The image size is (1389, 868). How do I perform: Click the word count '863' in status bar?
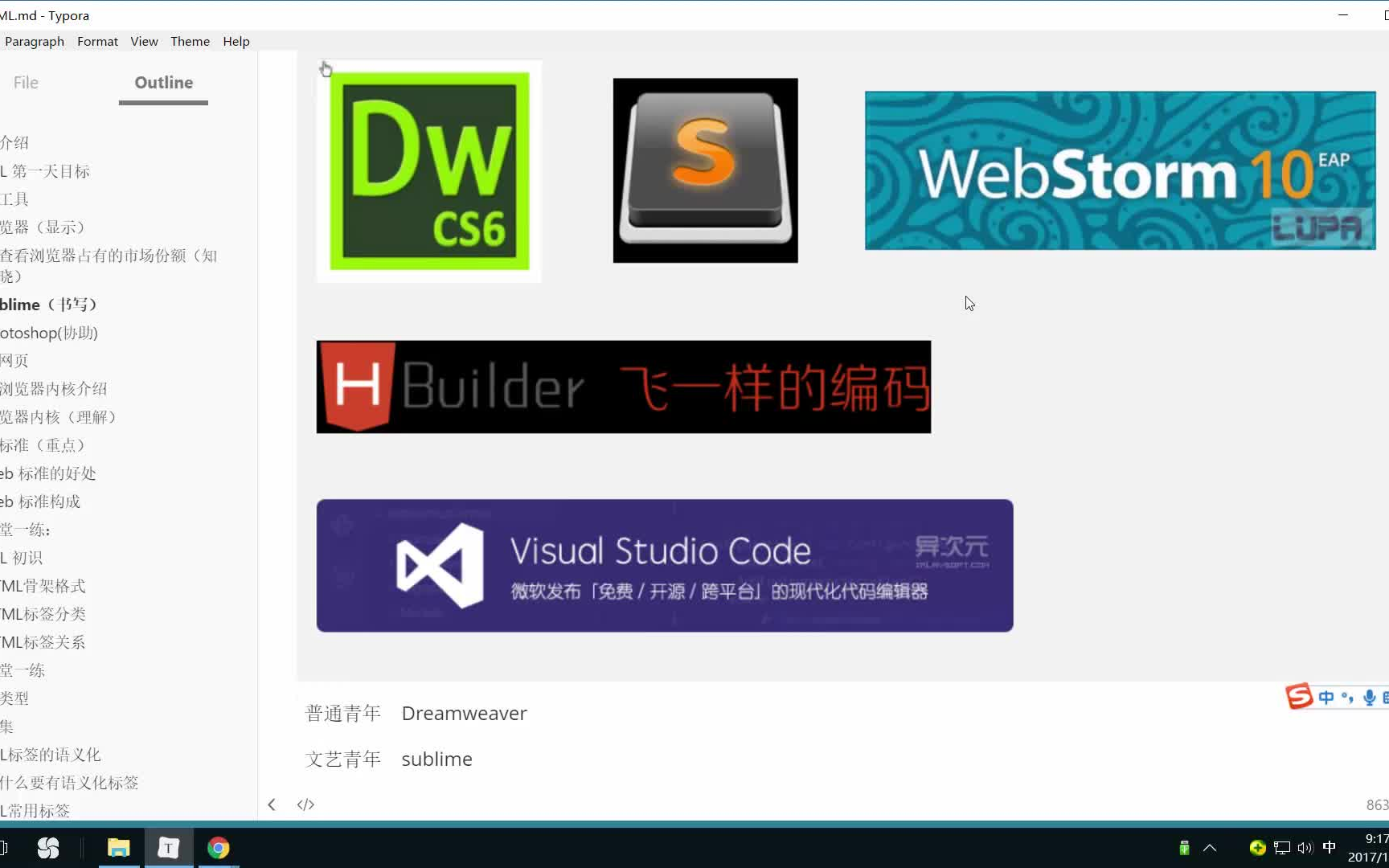tap(1377, 805)
